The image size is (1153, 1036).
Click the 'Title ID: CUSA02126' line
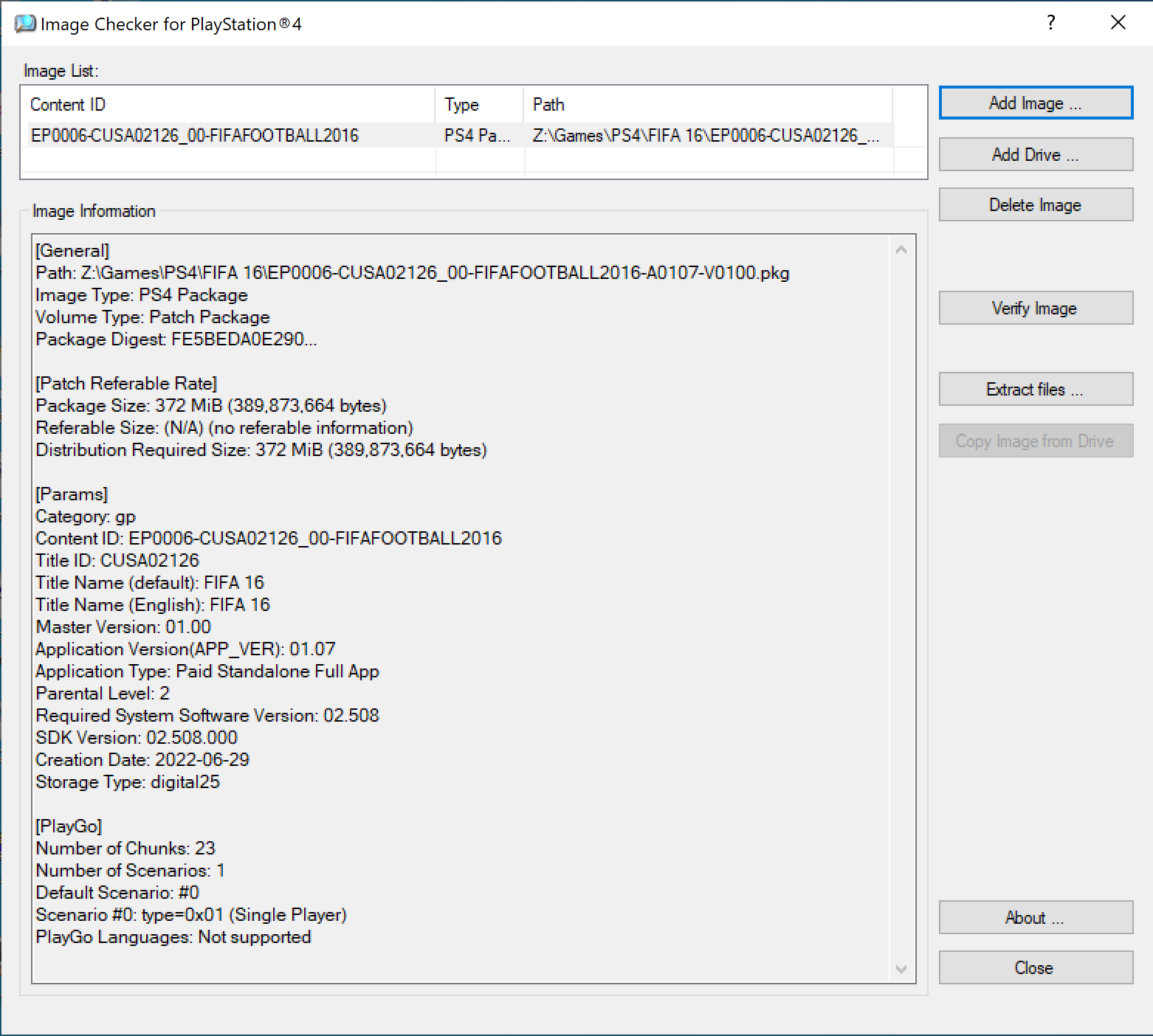pos(117,561)
